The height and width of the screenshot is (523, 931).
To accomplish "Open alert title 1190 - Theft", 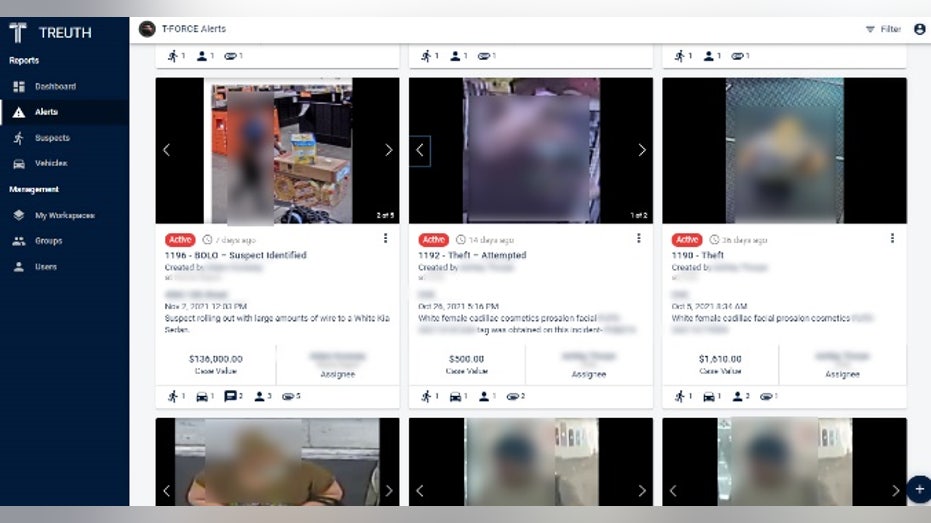I will [x=698, y=255].
